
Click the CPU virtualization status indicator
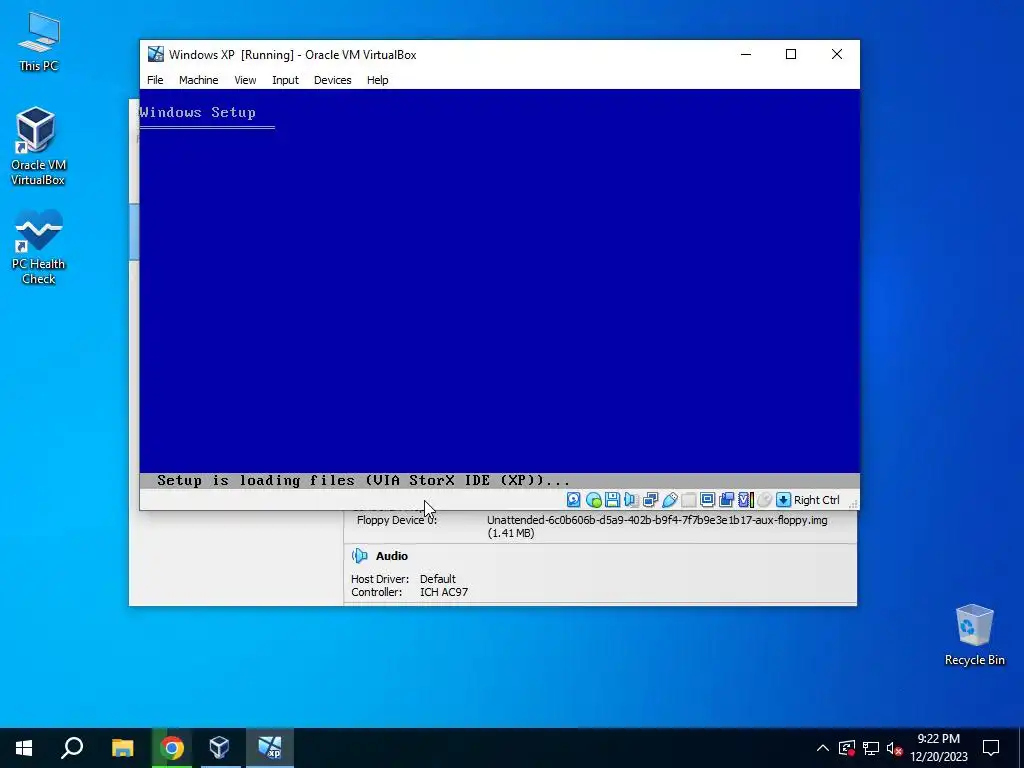click(745, 500)
